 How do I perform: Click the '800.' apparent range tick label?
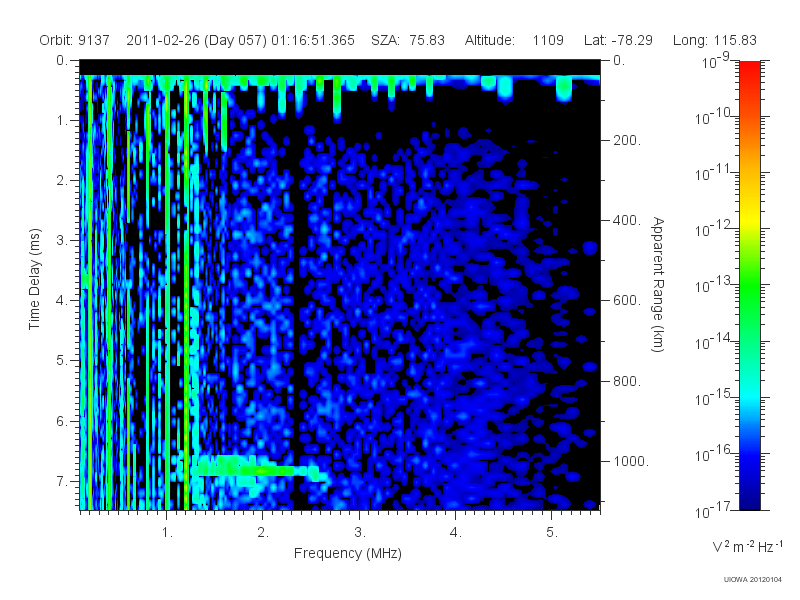tap(627, 381)
